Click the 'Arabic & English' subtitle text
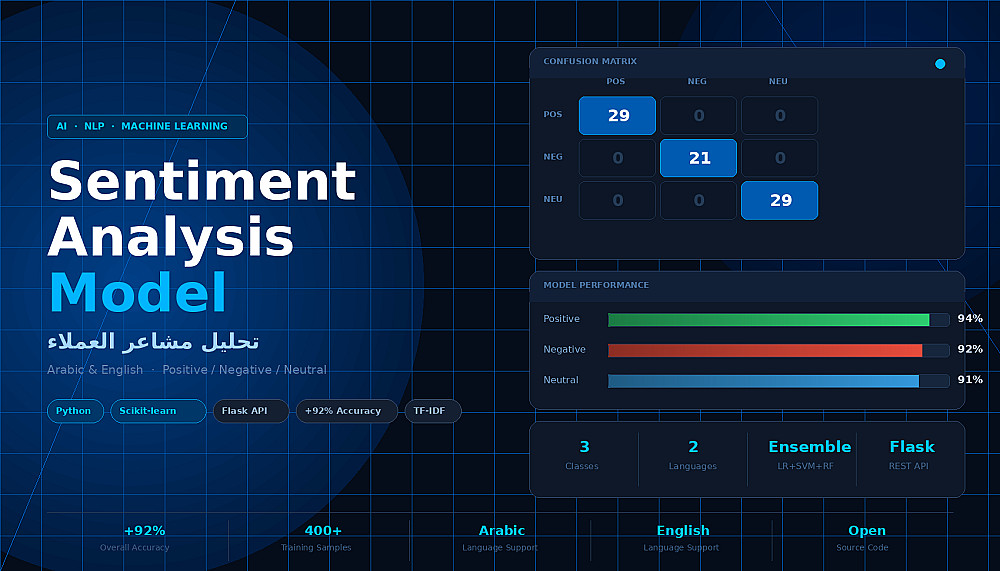Viewport: 1000px width, 571px height. pos(95,370)
